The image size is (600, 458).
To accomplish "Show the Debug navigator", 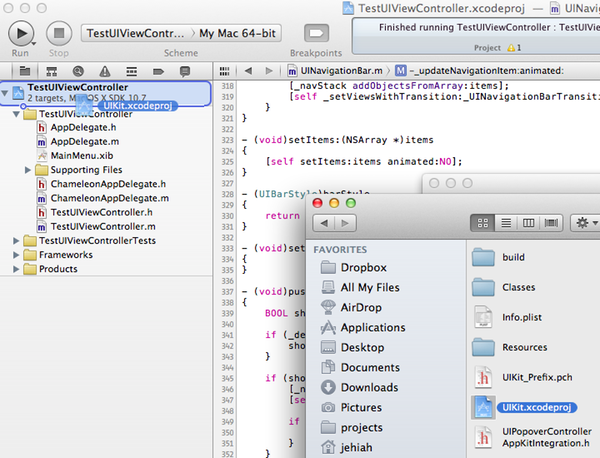I will click(x=132, y=71).
